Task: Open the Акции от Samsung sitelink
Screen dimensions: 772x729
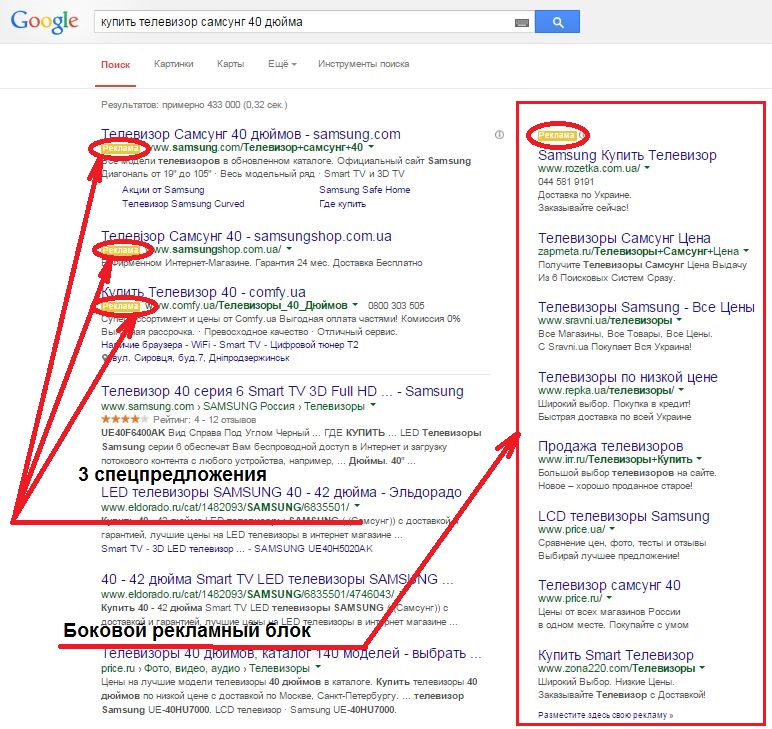Action: (163, 190)
